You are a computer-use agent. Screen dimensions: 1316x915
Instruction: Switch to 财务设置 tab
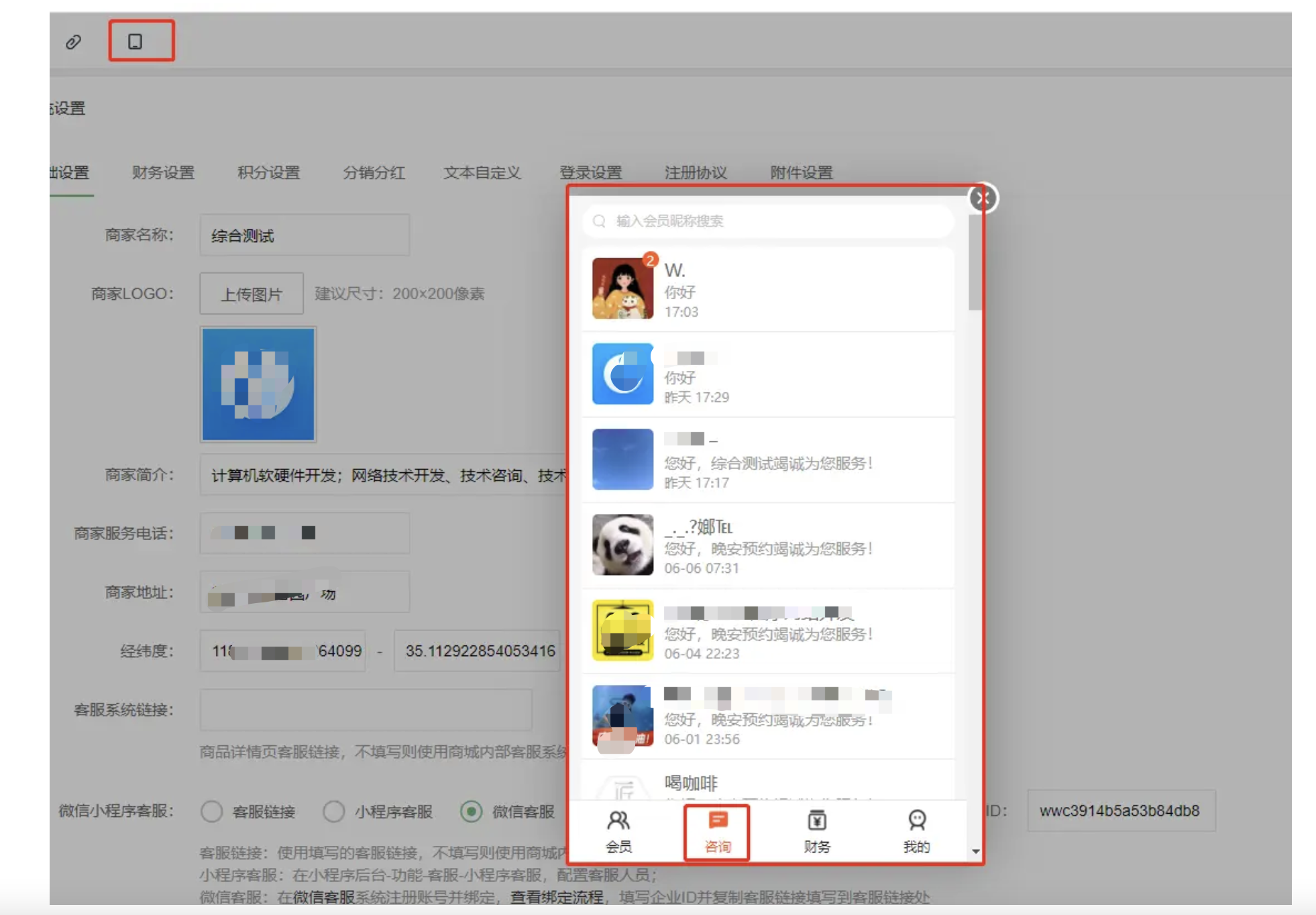tap(164, 172)
